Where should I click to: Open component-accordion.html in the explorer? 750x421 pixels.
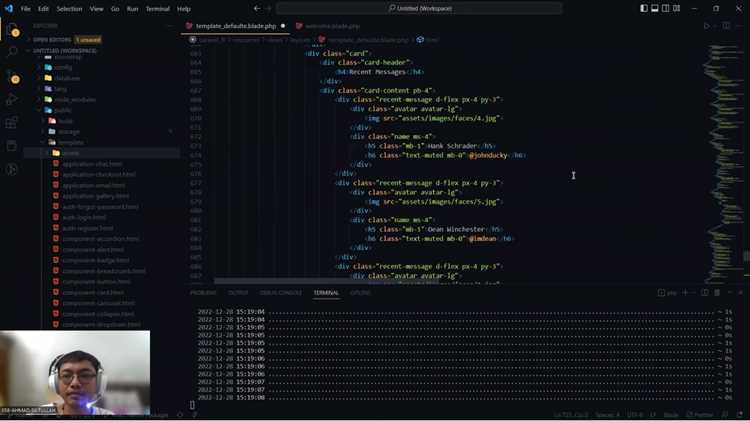101,239
